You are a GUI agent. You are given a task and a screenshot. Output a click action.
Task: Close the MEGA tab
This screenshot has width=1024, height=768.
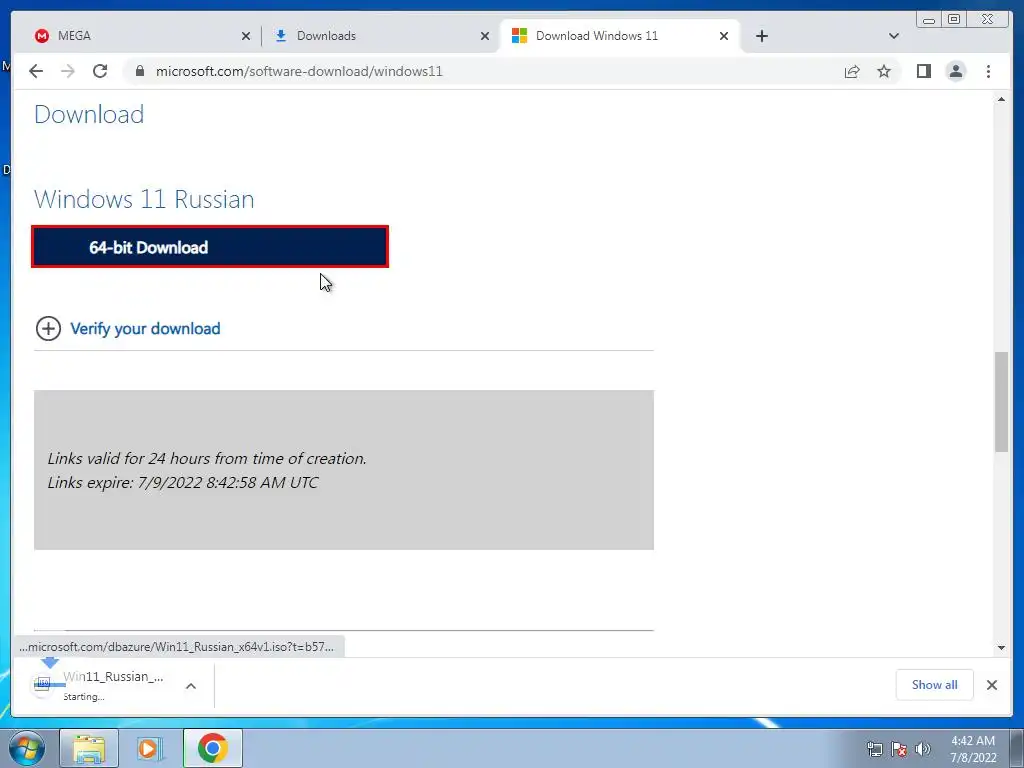246,36
